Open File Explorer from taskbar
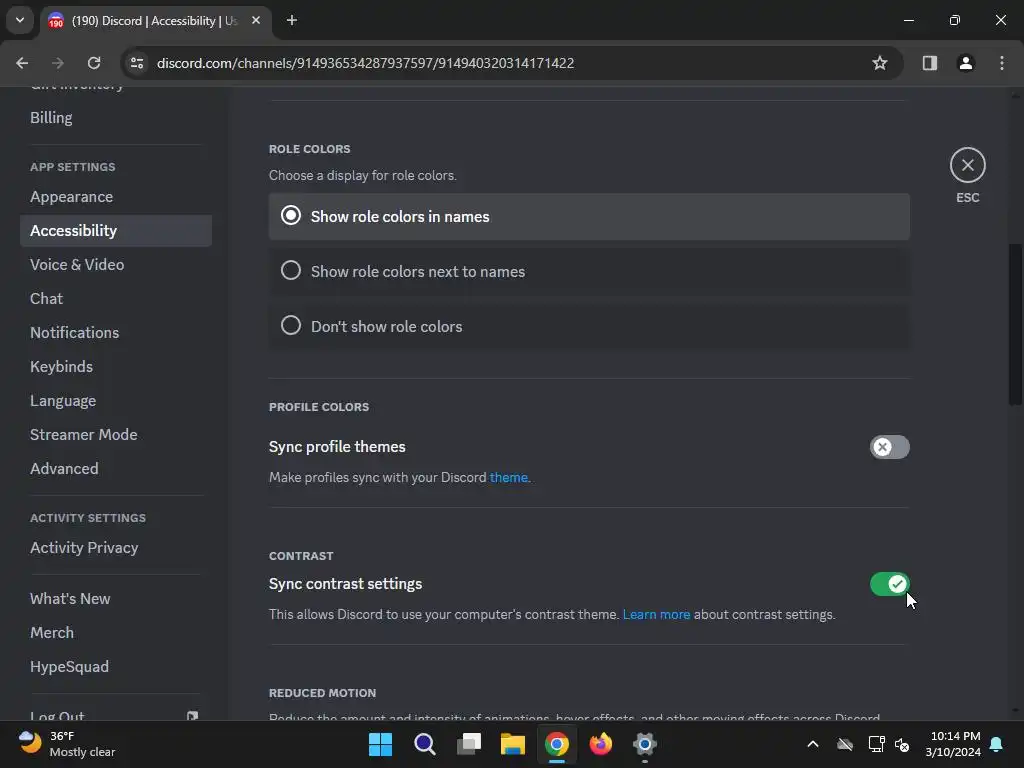The image size is (1024, 768). coord(513,744)
